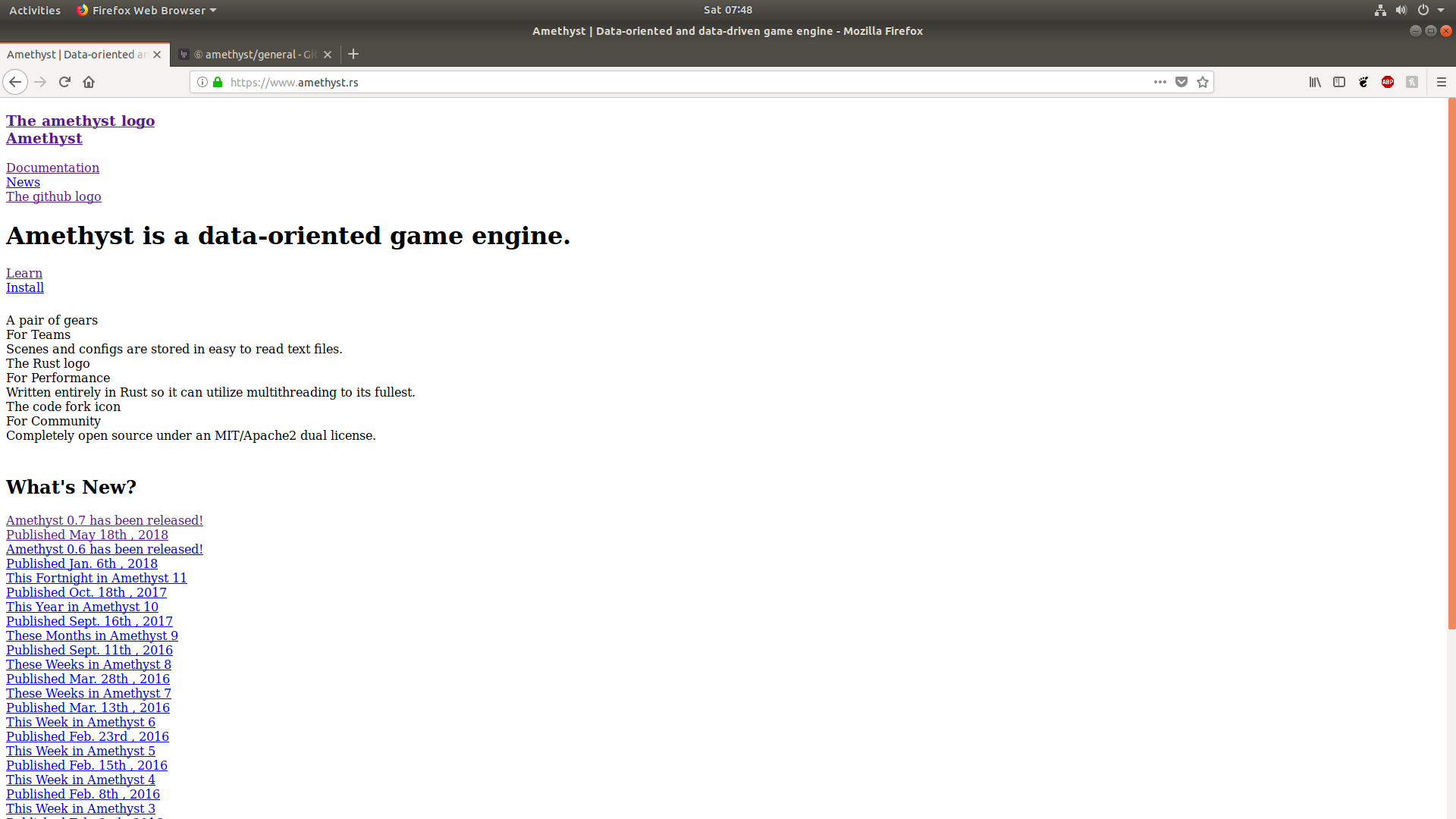Toggle the sidebar view

pos(1339,82)
